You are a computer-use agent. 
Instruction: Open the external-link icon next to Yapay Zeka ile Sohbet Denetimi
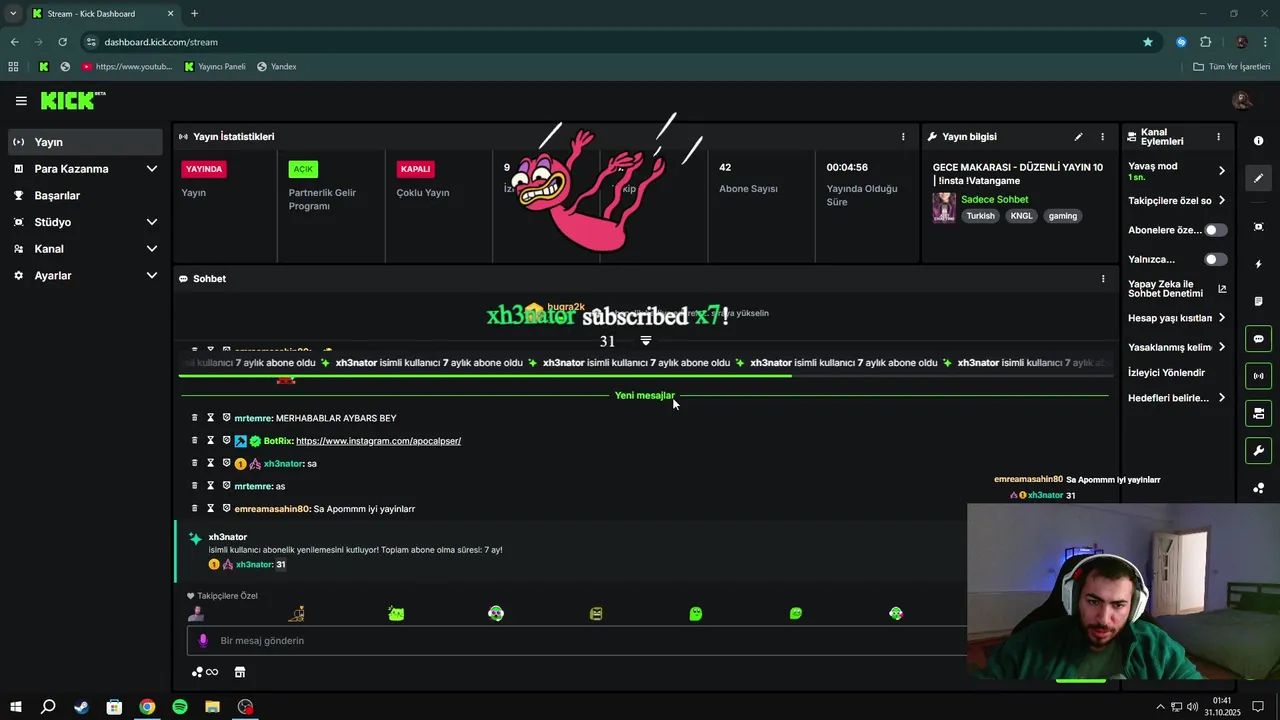1222,289
